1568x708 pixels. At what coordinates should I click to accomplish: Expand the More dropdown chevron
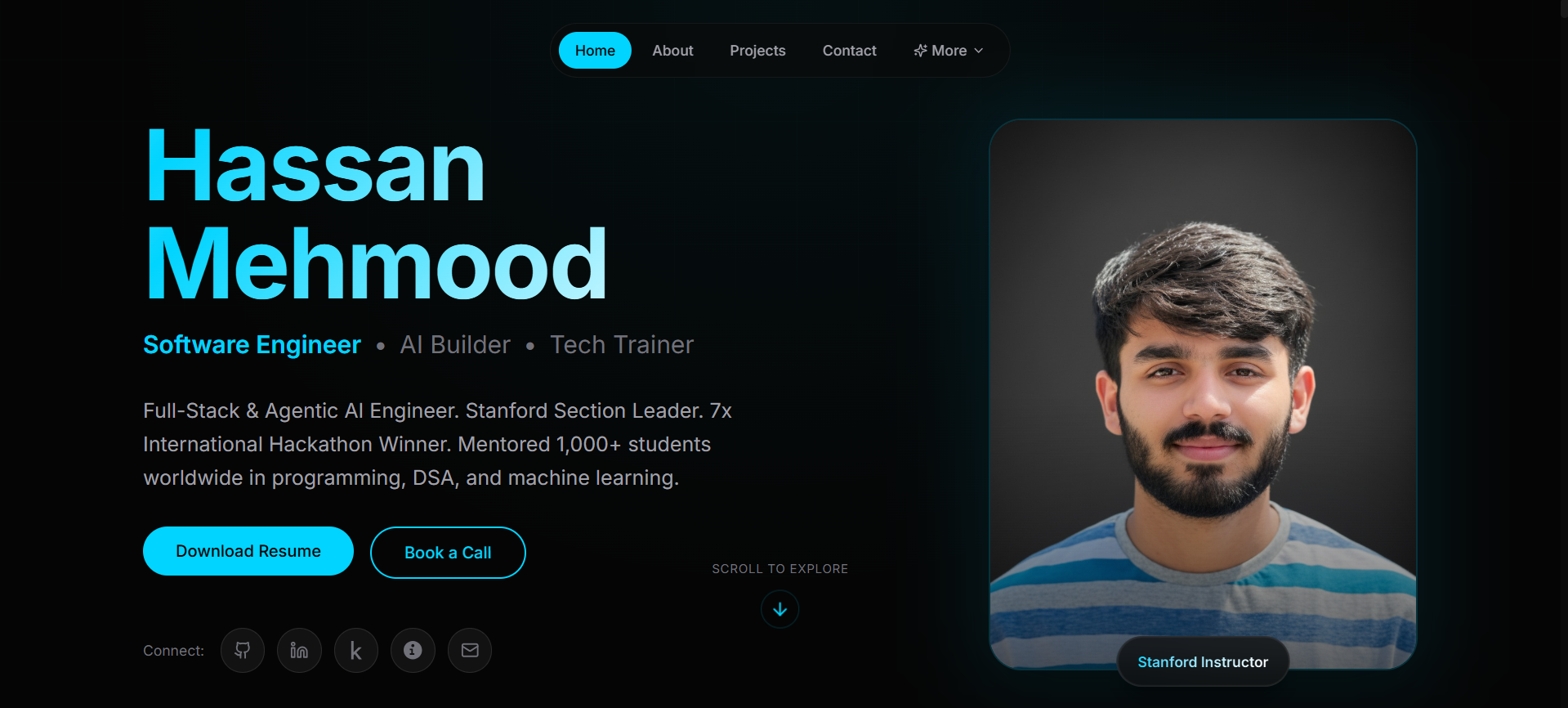coord(979,51)
